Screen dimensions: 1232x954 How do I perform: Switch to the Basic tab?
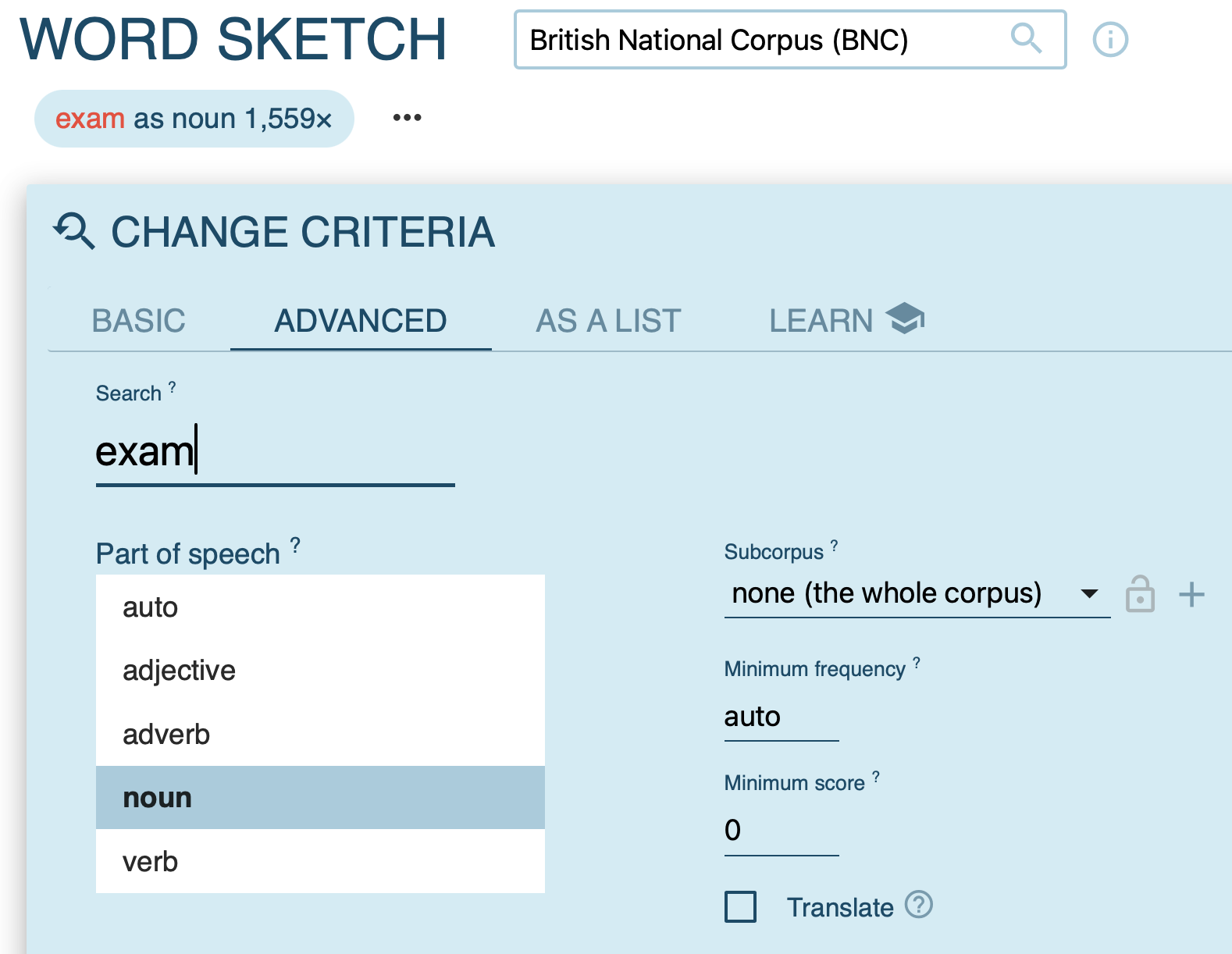pos(139,321)
